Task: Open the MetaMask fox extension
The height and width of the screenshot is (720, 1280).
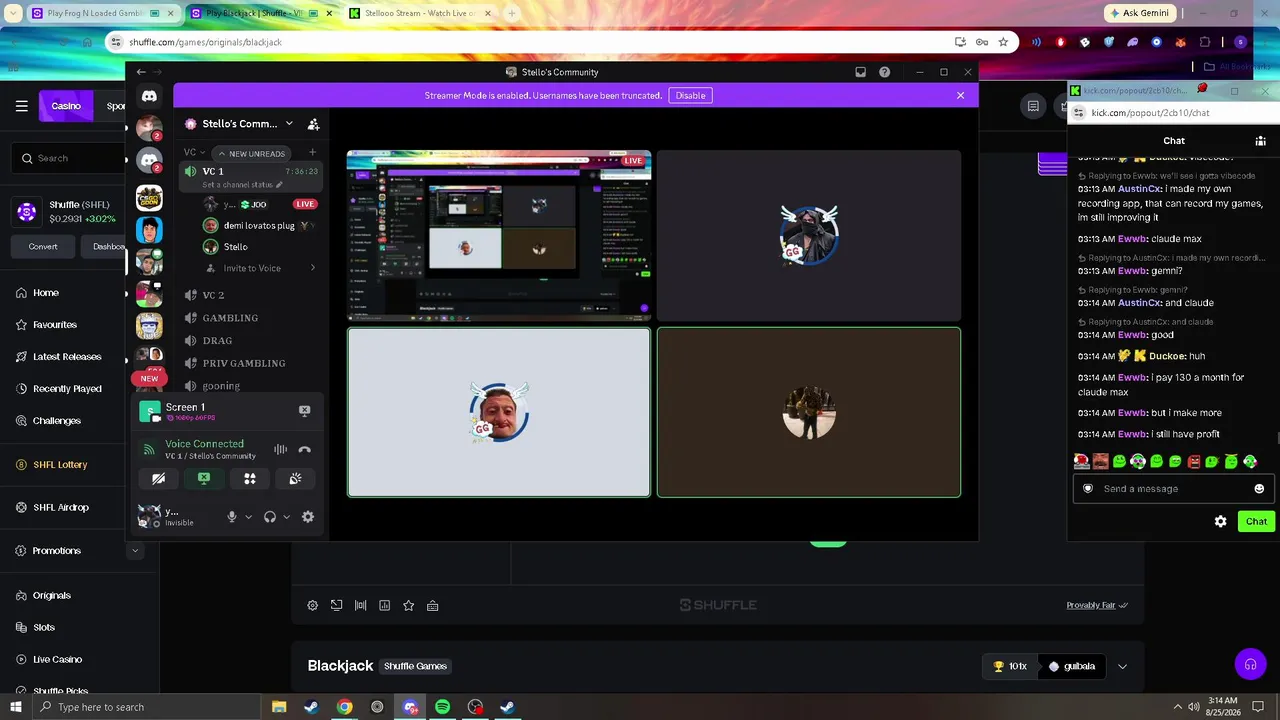Action: coord(1180,42)
